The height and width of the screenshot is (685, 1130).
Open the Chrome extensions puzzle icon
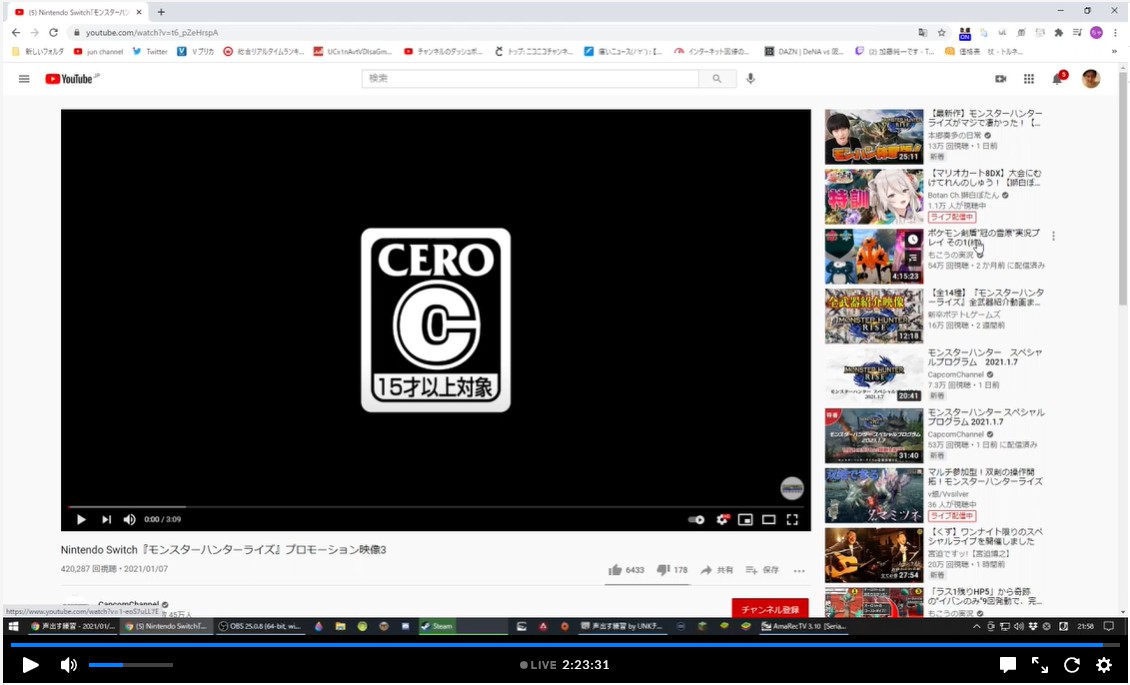[x=1058, y=32]
